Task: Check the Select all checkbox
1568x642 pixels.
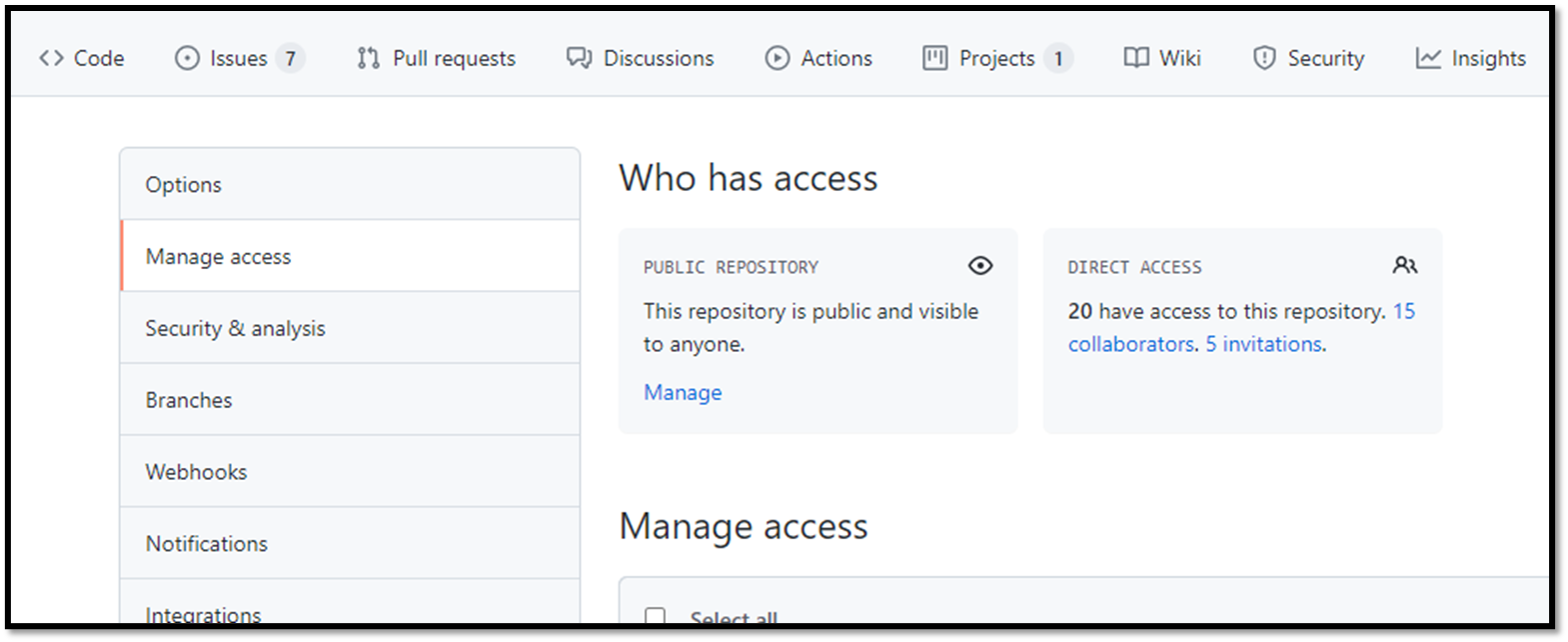Action: (655, 617)
